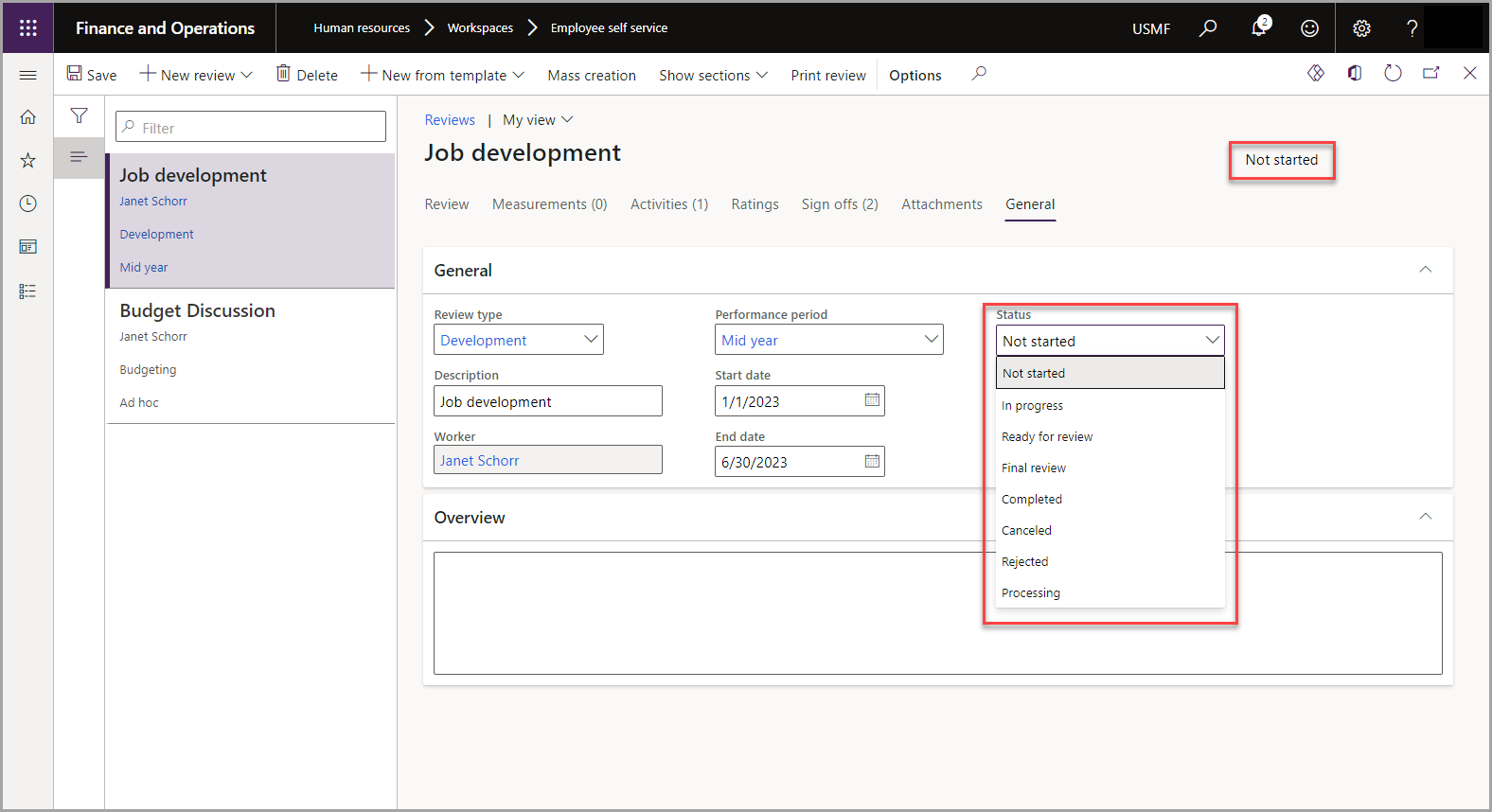1492x812 pixels.
Task: Open page in new window icon
Action: [1431, 73]
